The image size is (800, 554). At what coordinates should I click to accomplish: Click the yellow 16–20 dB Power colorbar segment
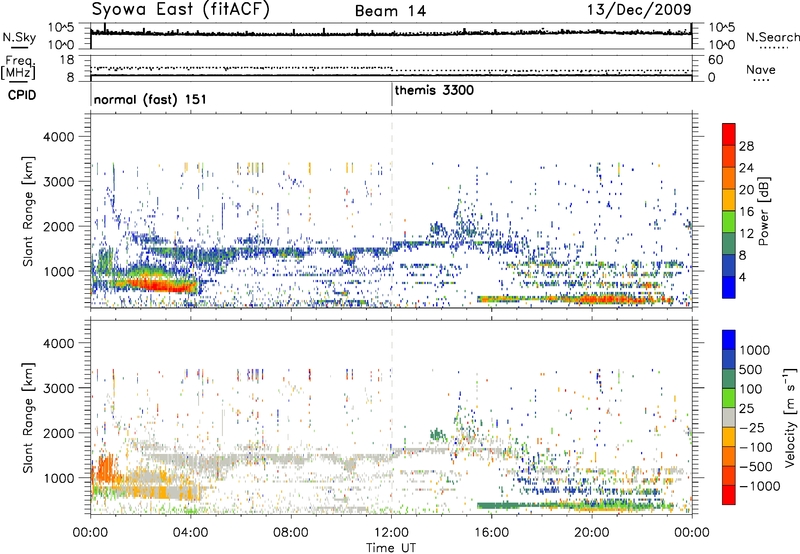pyautogui.click(x=729, y=200)
